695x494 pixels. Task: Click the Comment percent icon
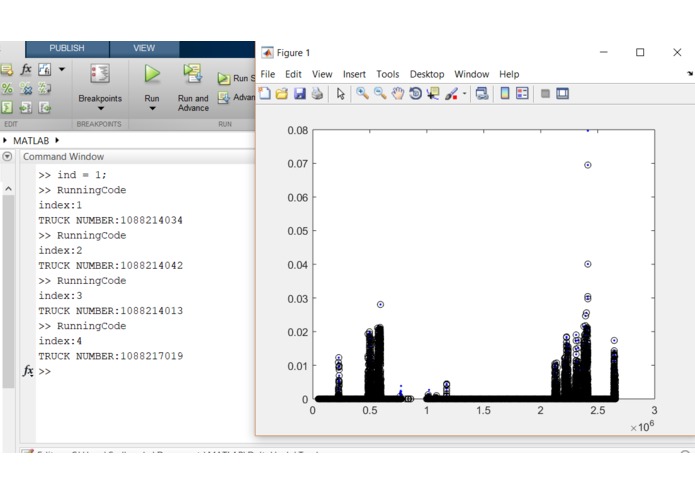coord(7,88)
